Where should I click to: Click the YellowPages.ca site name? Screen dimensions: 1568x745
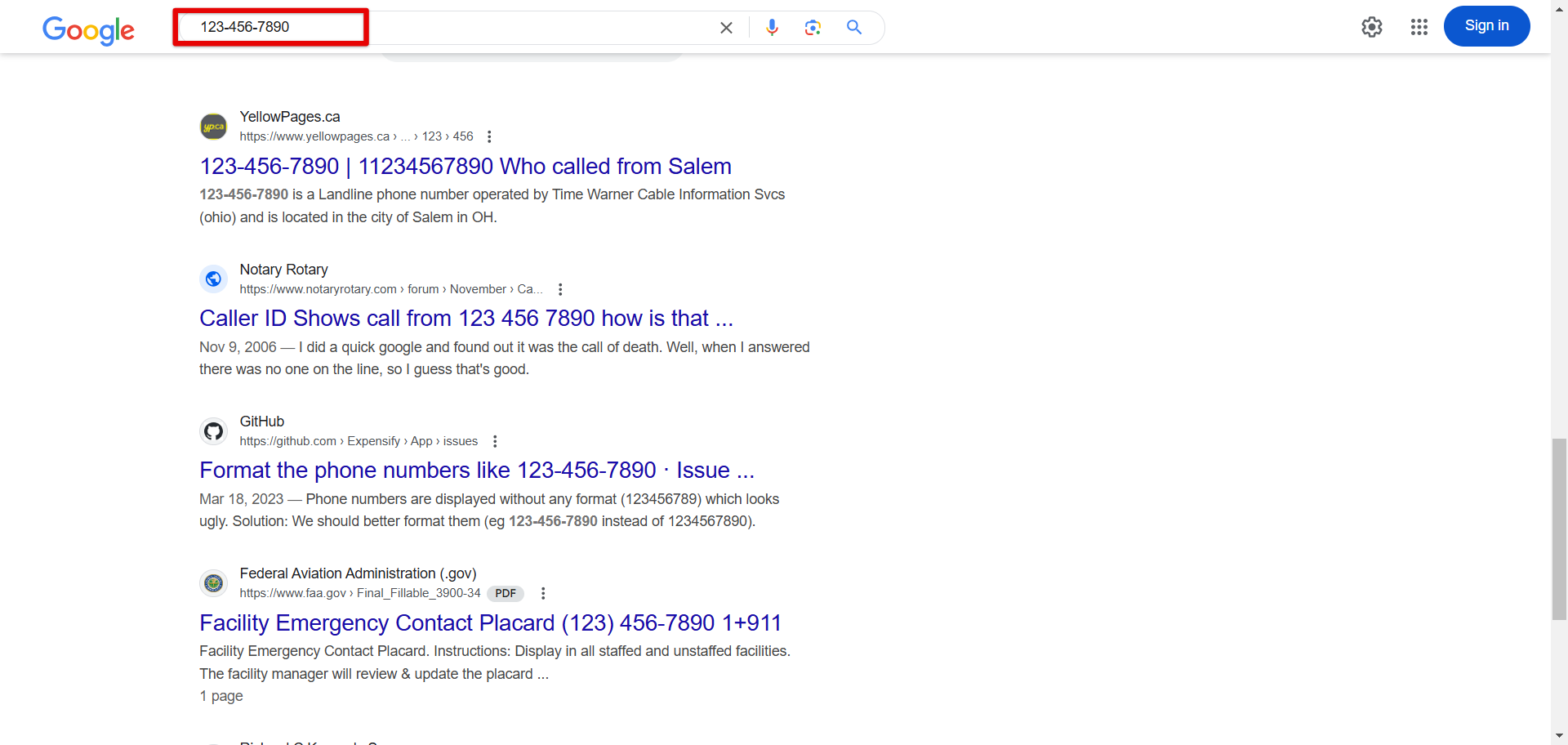pyautogui.click(x=290, y=117)
